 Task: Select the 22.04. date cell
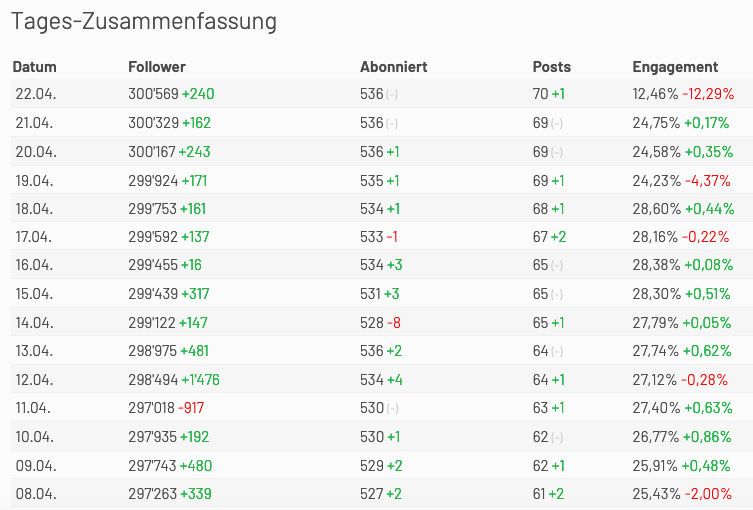36,94
